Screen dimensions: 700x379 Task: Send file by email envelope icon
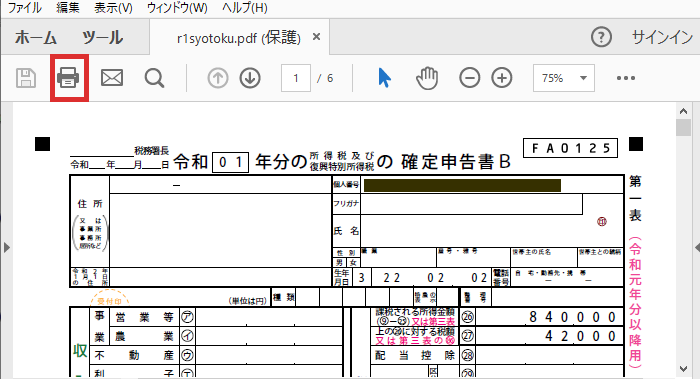[112, 78]
